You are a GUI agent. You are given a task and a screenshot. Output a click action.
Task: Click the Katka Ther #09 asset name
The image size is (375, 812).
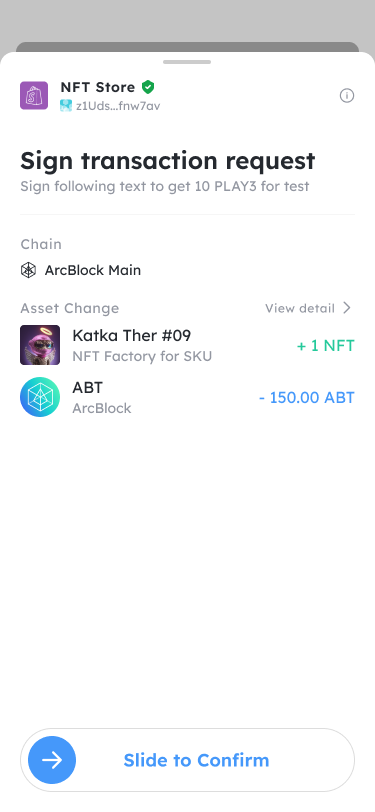pos(132,336)
